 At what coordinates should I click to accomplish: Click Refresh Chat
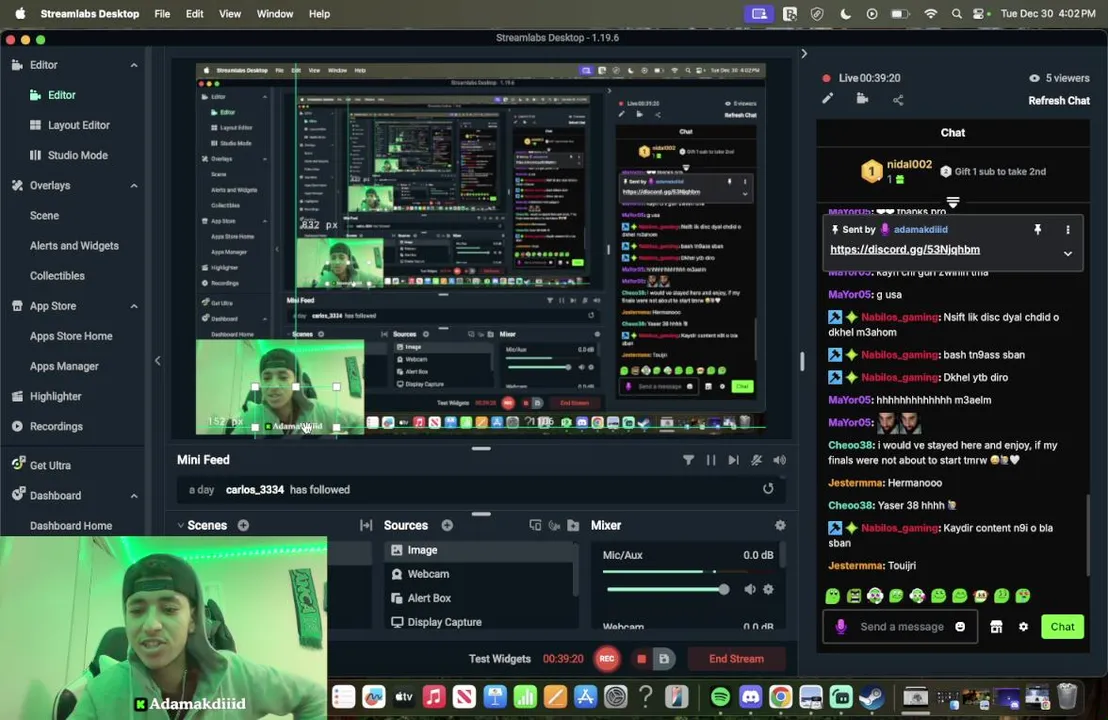(1059, 100)
